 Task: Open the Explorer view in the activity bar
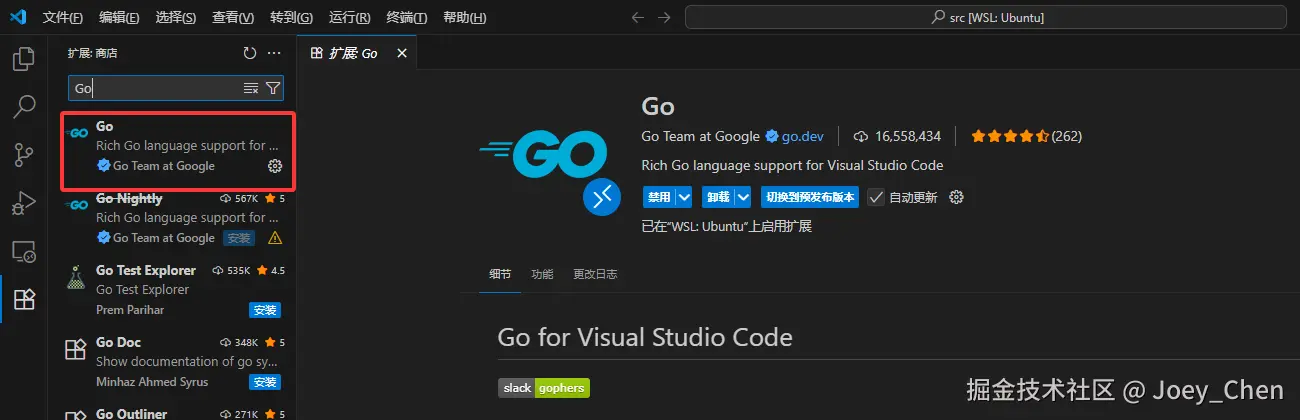(23, 59)
